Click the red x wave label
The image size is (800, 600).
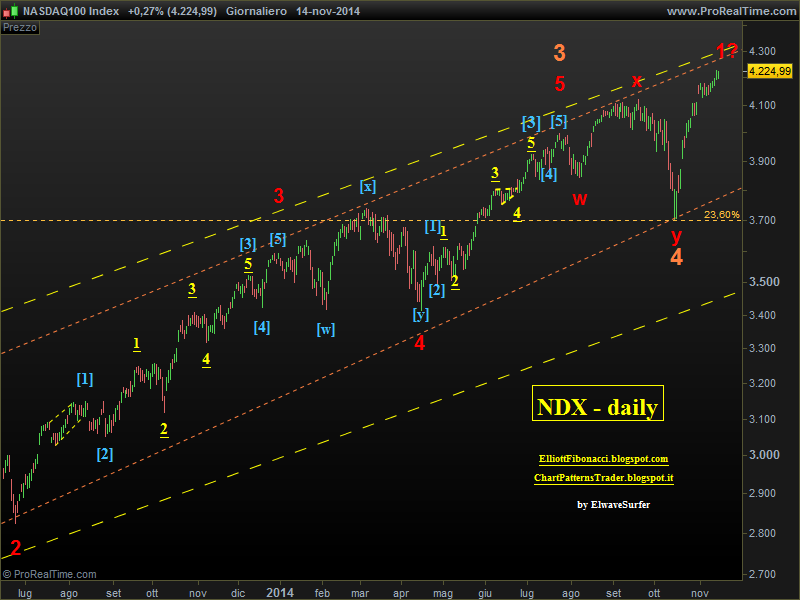[636, 81]
